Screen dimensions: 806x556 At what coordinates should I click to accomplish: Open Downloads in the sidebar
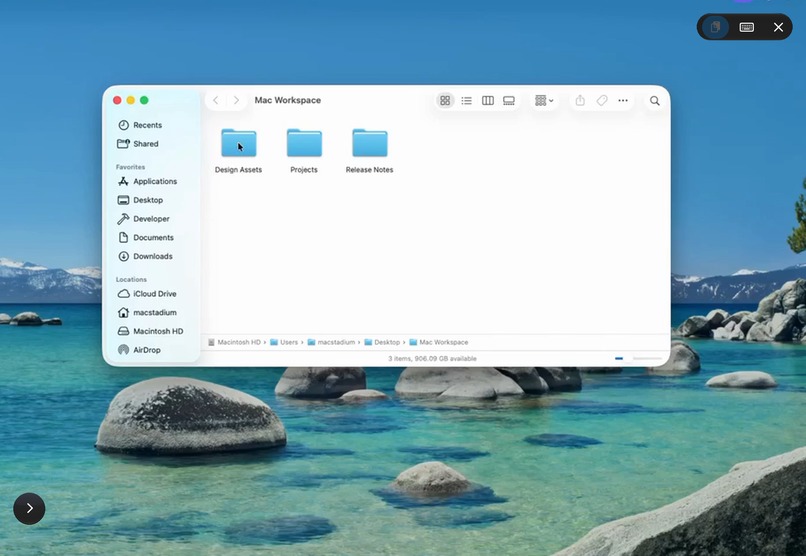(x=152, y=256)
